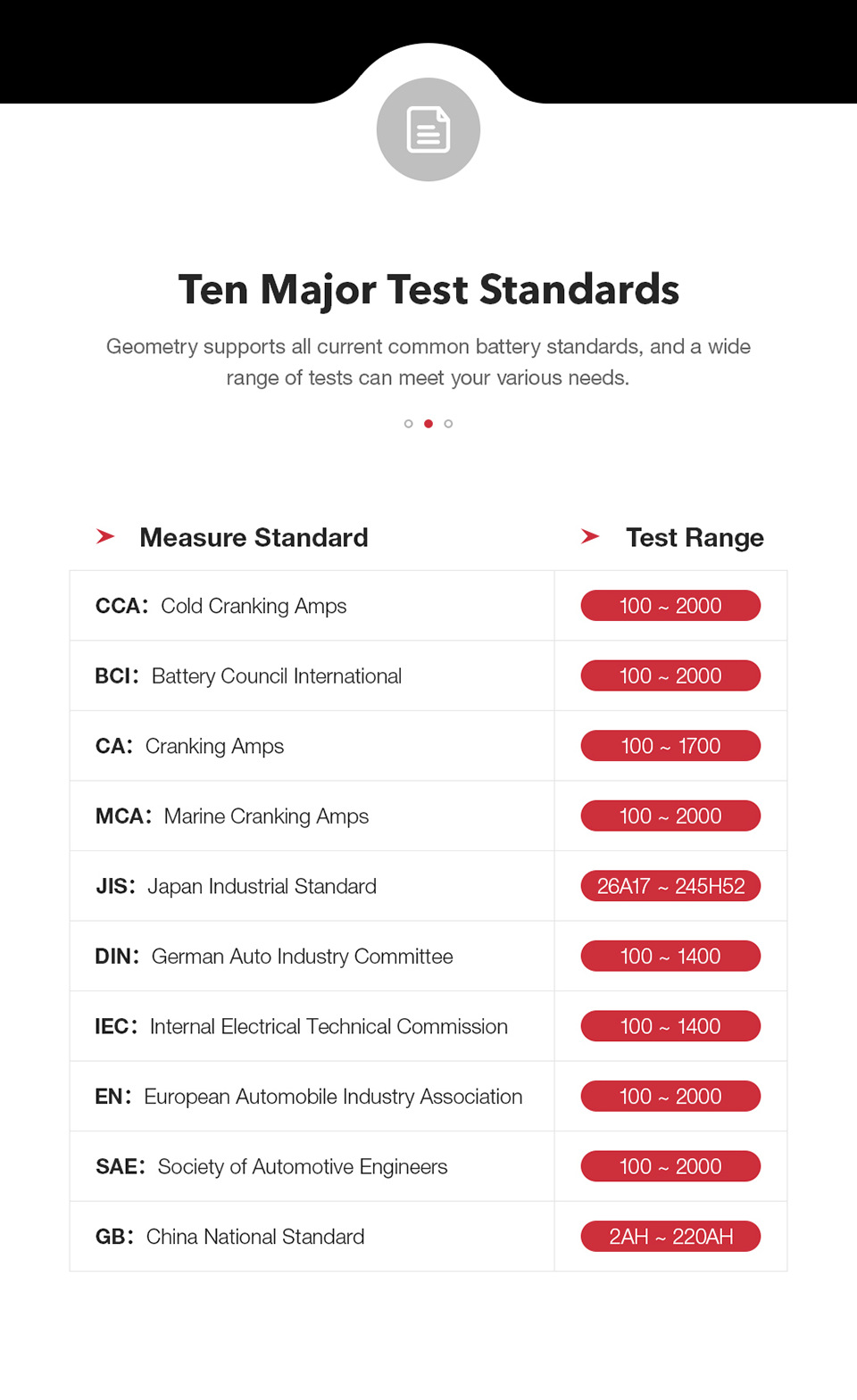
Task: Click the Test Range column header
Action: (695, 537)
